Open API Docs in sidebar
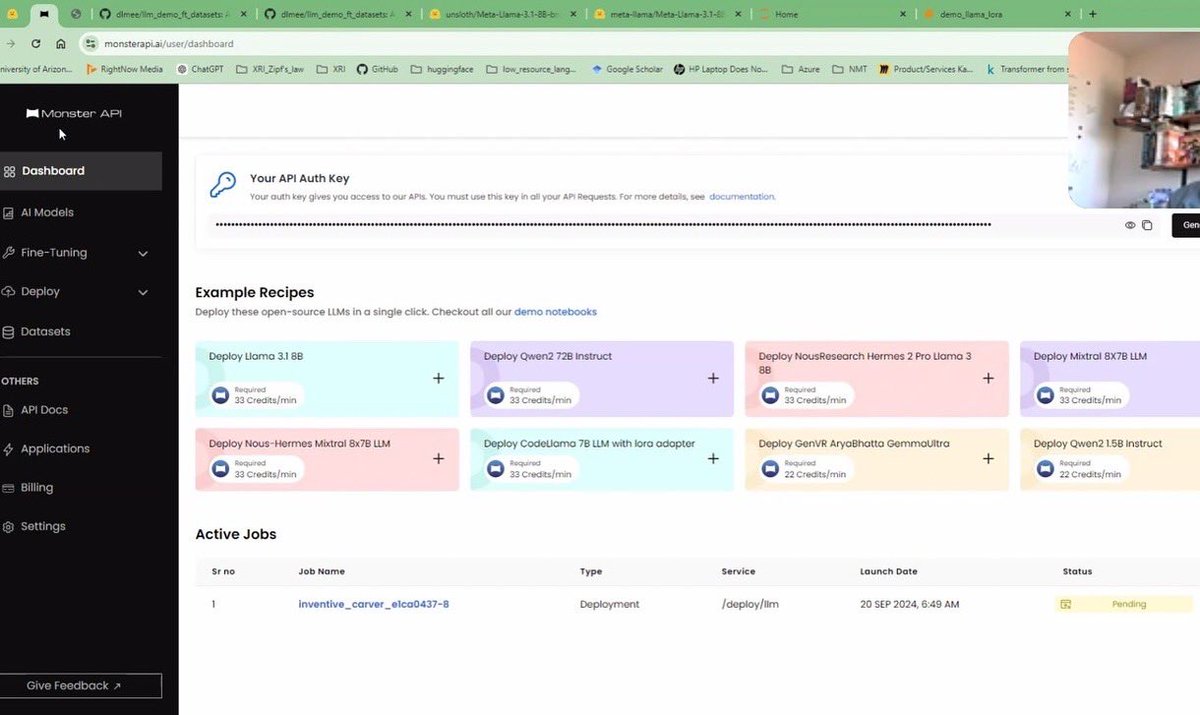This screenshot has height=715, width=1200. point(44,410)
